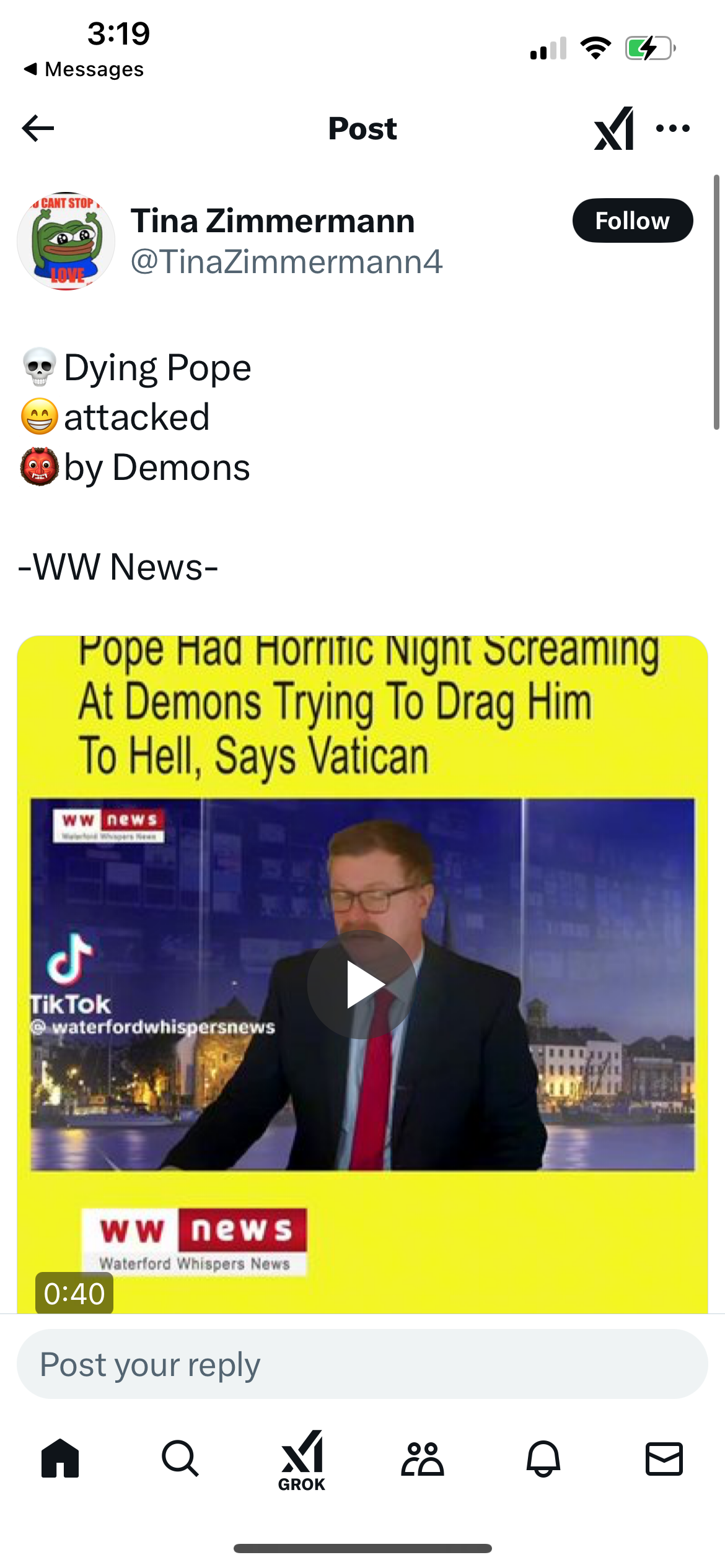Go to Home tab
725x1568 pixels.
tap(60, 1458)
